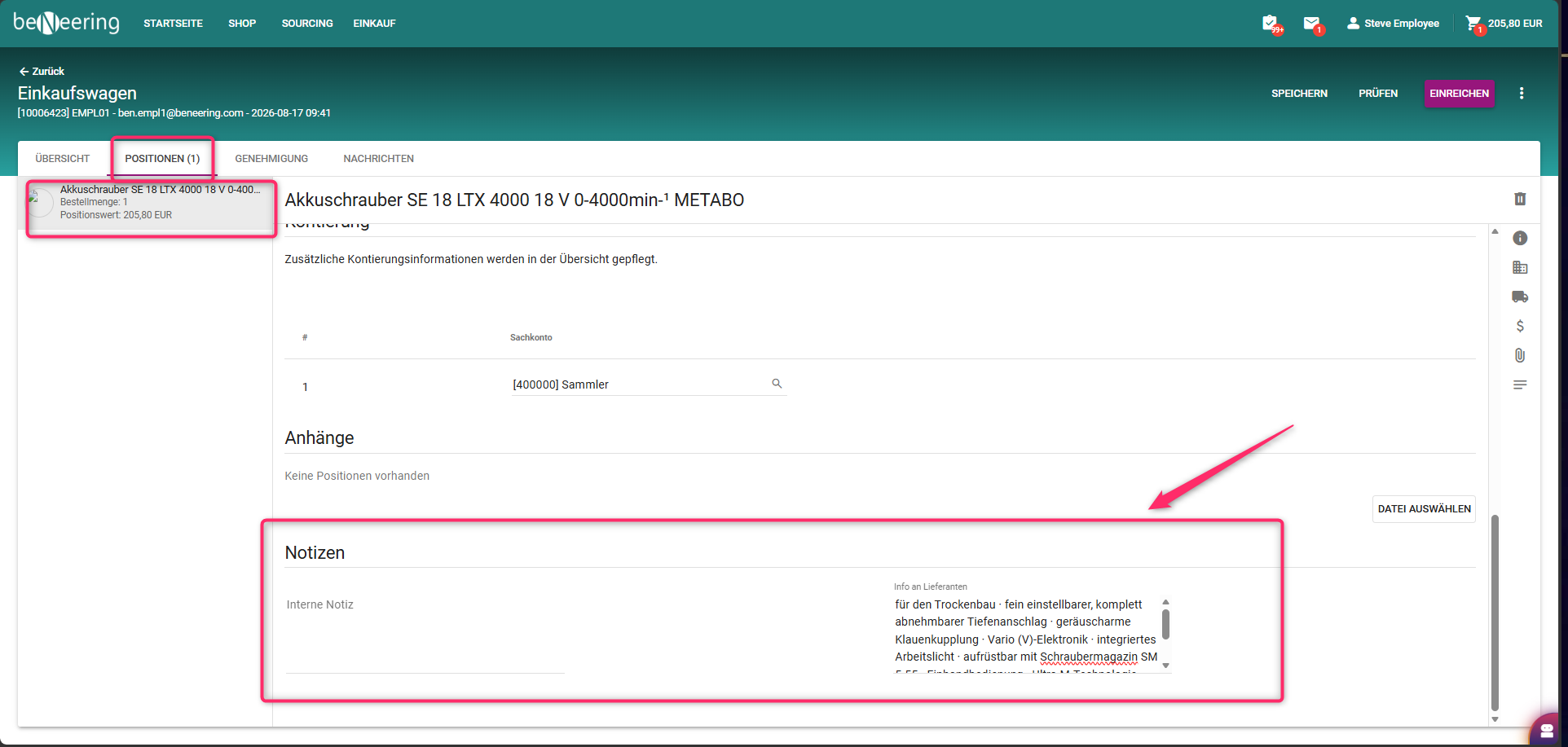
Task: Open the STARTSEITE menu item
Action: tap(174, 24)
